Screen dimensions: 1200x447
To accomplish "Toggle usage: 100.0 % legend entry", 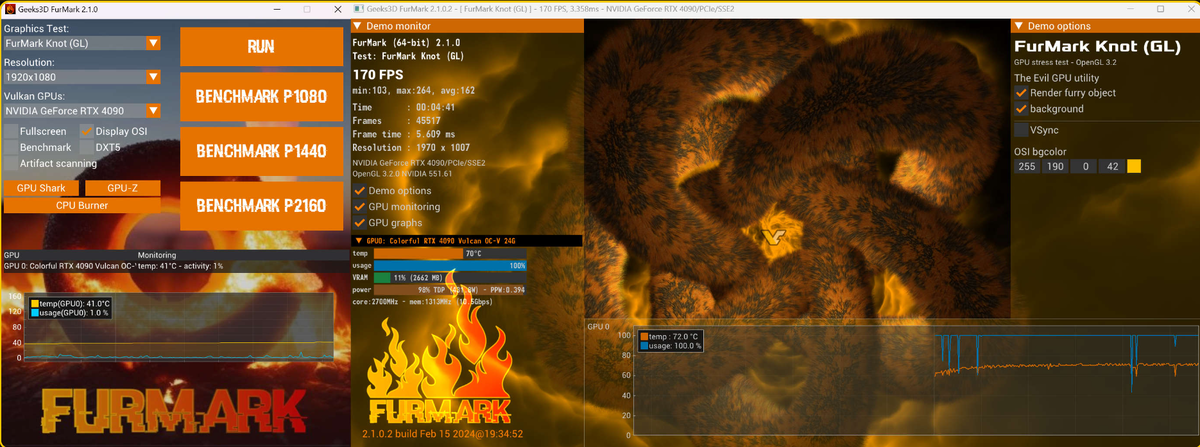I will point(670,346).
